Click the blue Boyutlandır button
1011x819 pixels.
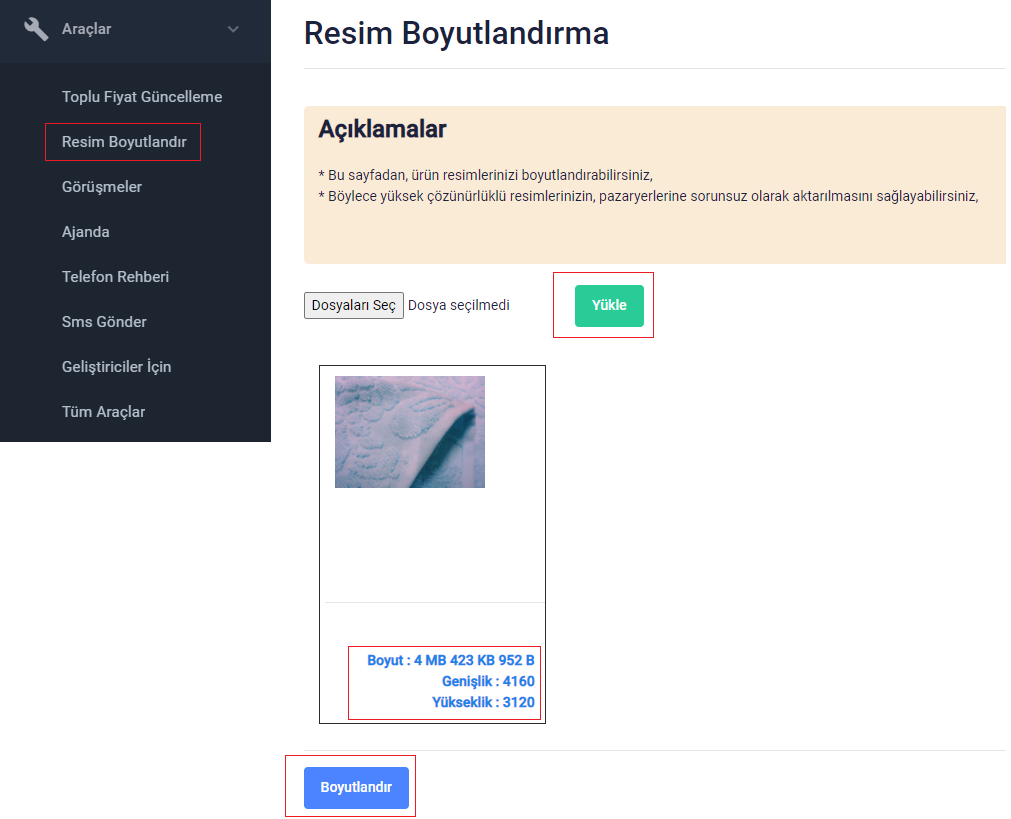pos(357,787)
